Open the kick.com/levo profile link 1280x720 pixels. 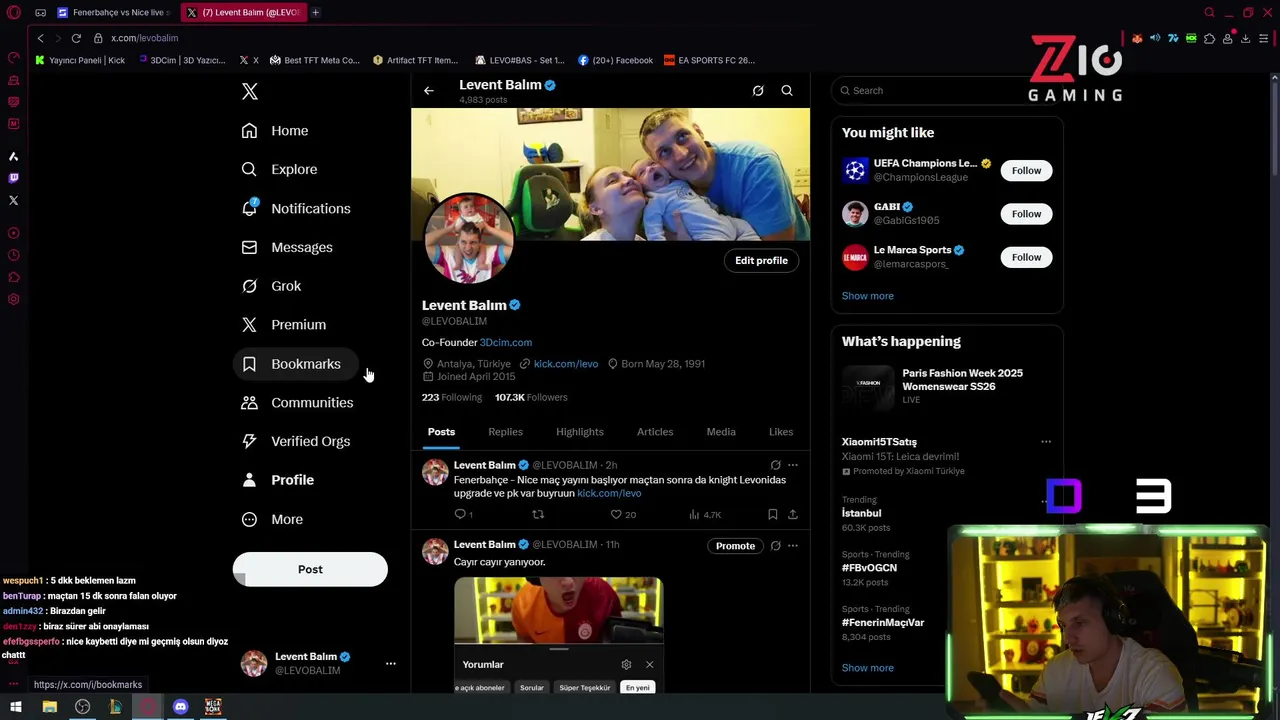pos(565,364)
